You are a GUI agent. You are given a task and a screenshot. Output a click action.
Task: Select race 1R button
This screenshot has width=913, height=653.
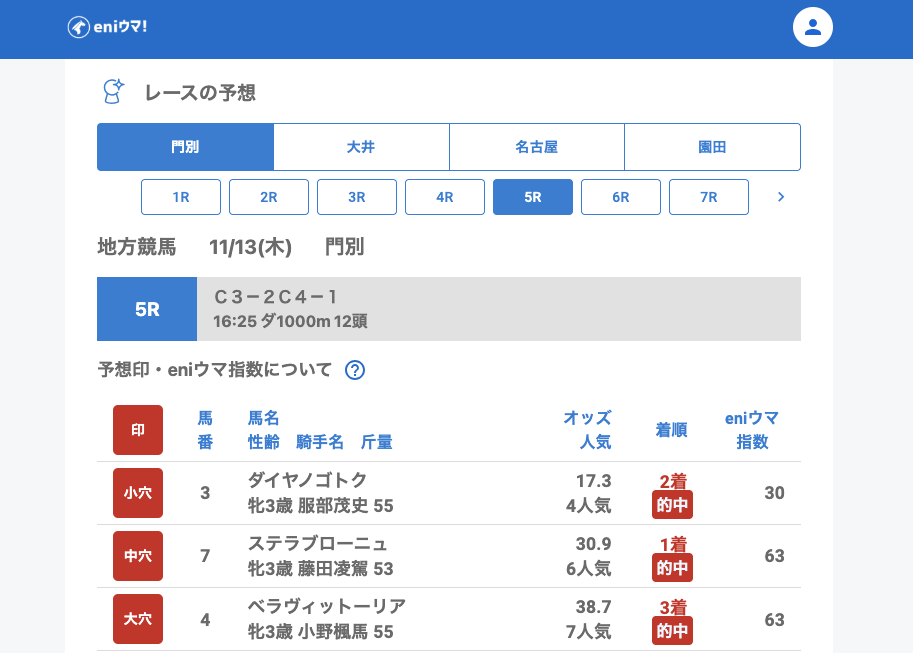pos(181,197)
